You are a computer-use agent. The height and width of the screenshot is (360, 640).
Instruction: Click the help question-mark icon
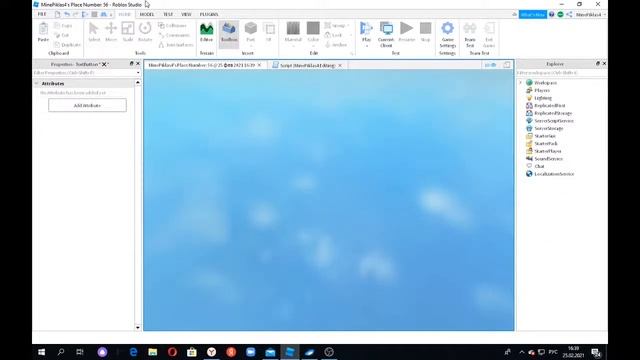(x=551, y=14)
